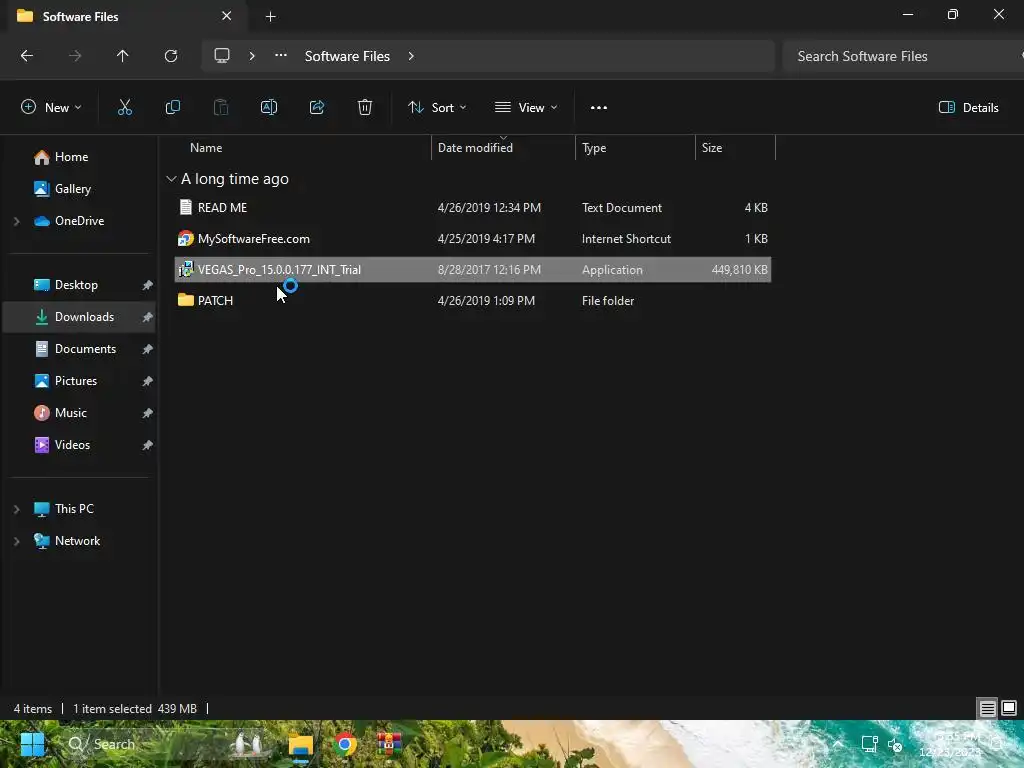Open Google Chrome from the taskbar
This screenshot has width=1024, height=768.
point(345,744)
